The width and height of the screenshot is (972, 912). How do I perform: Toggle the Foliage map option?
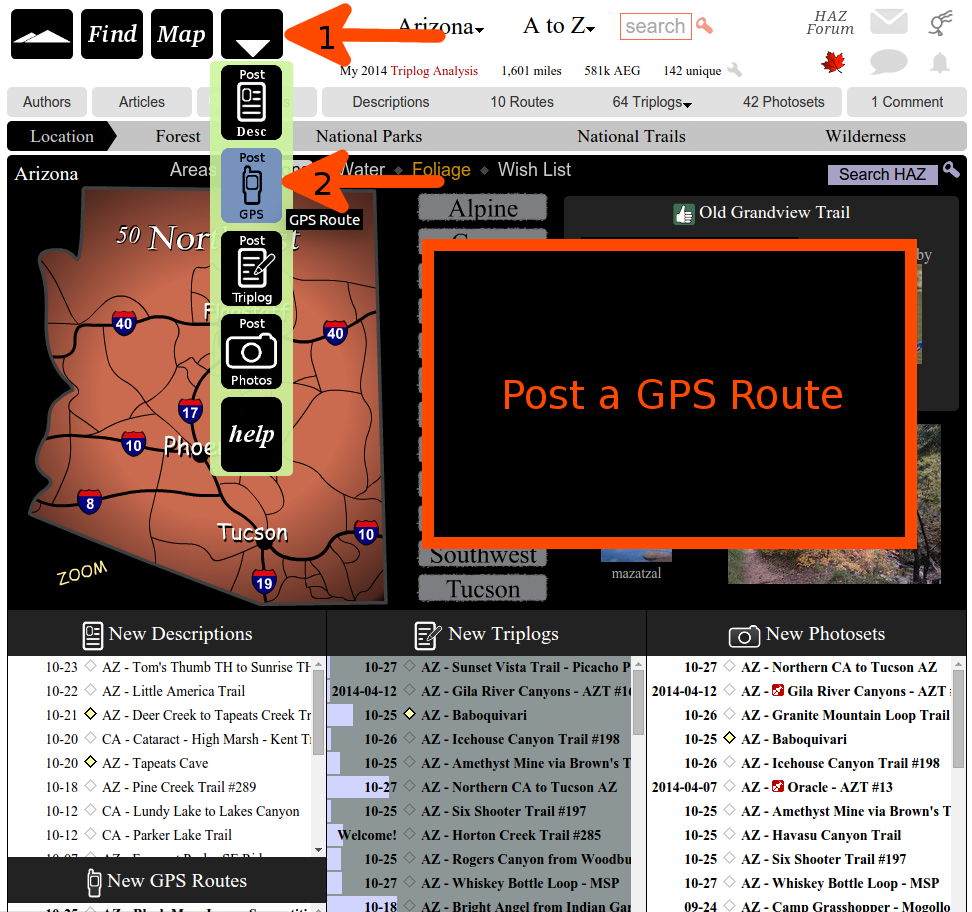click(x=441, y=170)
